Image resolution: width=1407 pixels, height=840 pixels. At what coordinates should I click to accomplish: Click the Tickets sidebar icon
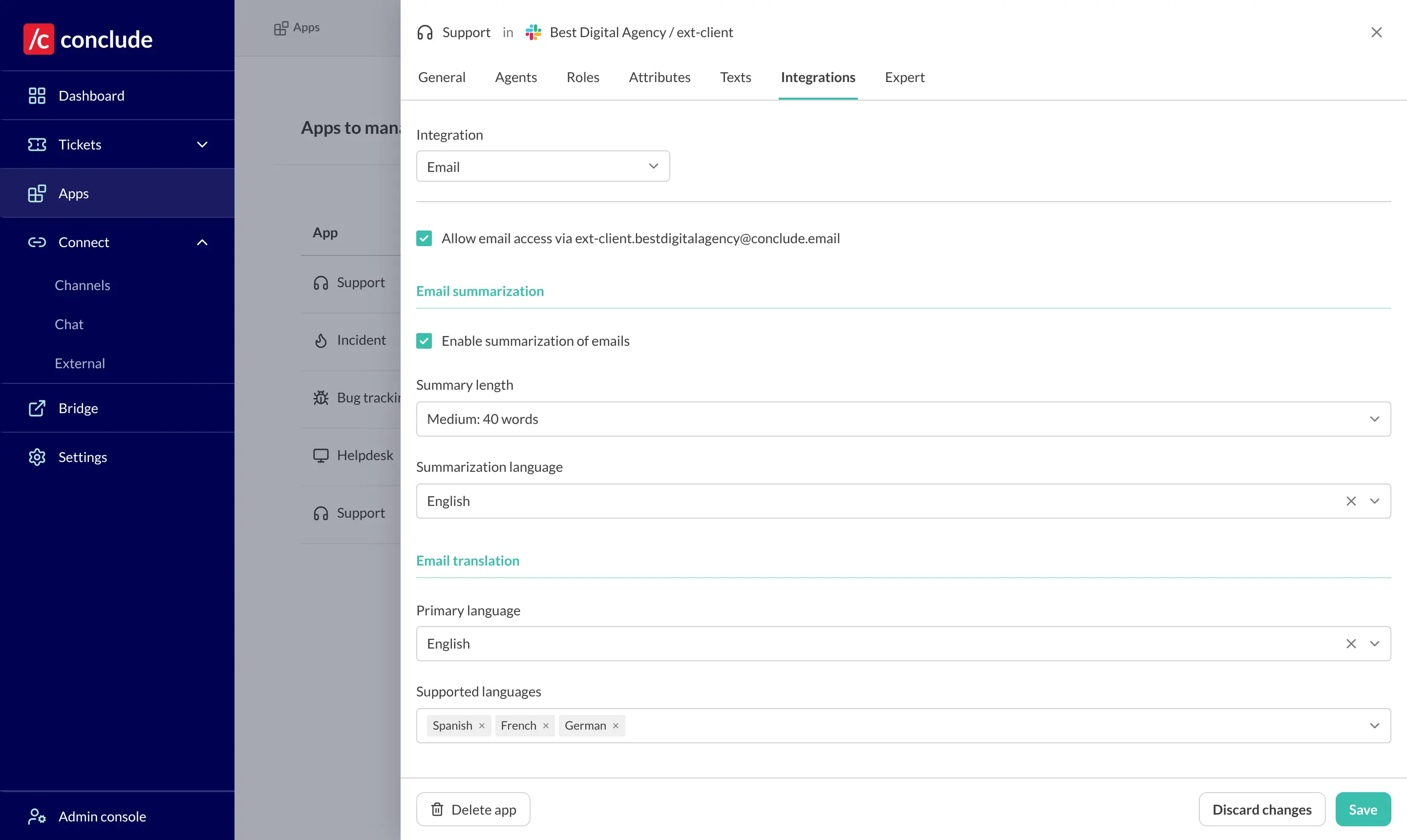pyautogui.click(x=37, y=145)
